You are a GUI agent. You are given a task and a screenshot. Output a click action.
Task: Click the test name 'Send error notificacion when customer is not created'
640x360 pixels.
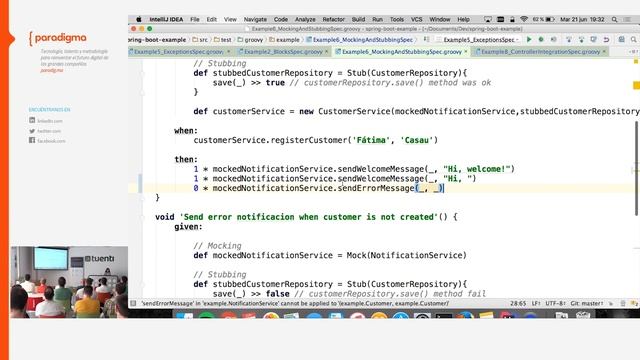click(309, 217)
